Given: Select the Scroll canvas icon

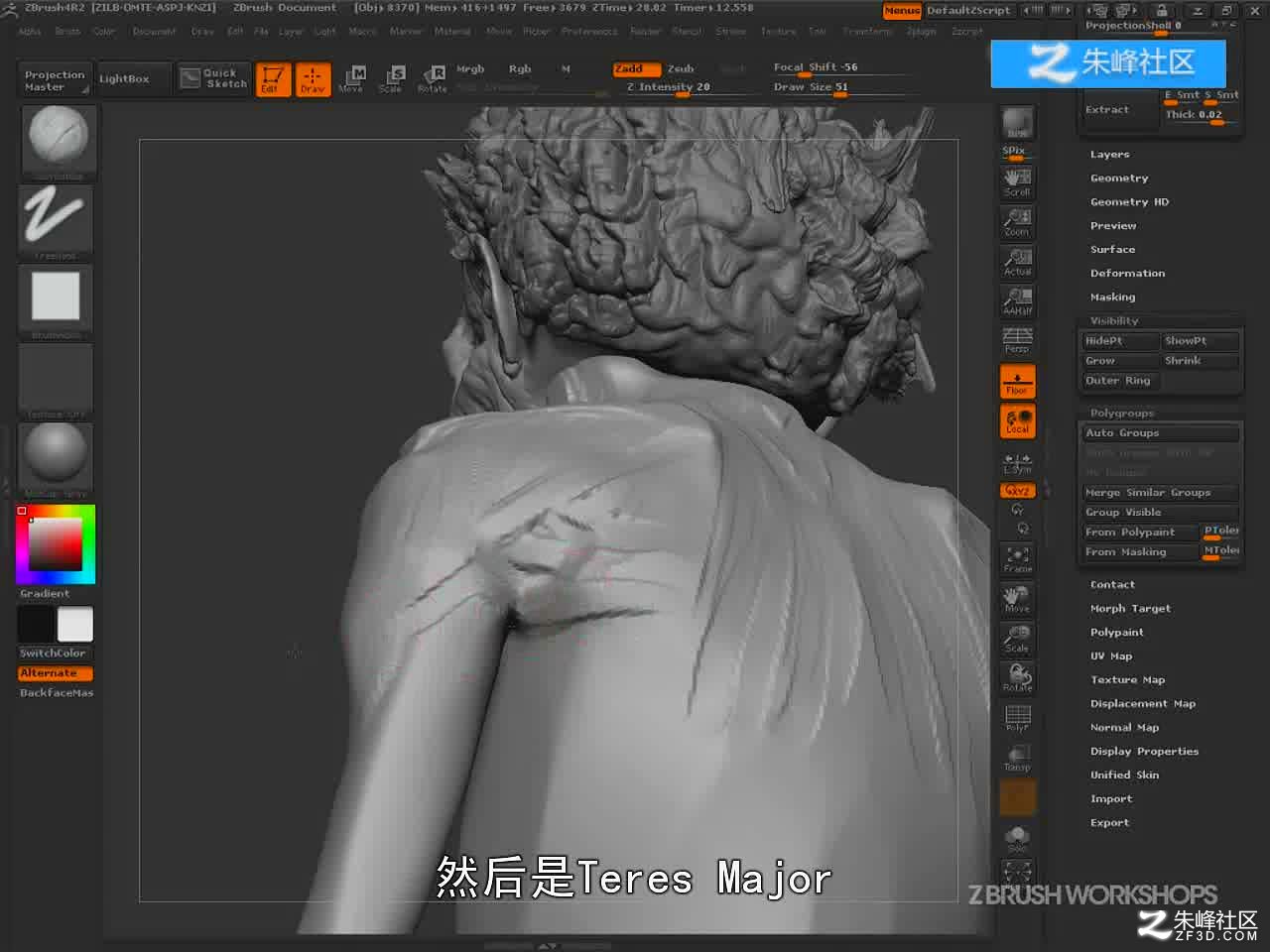Looking at the screenshot, I should tap(1017, 181).
